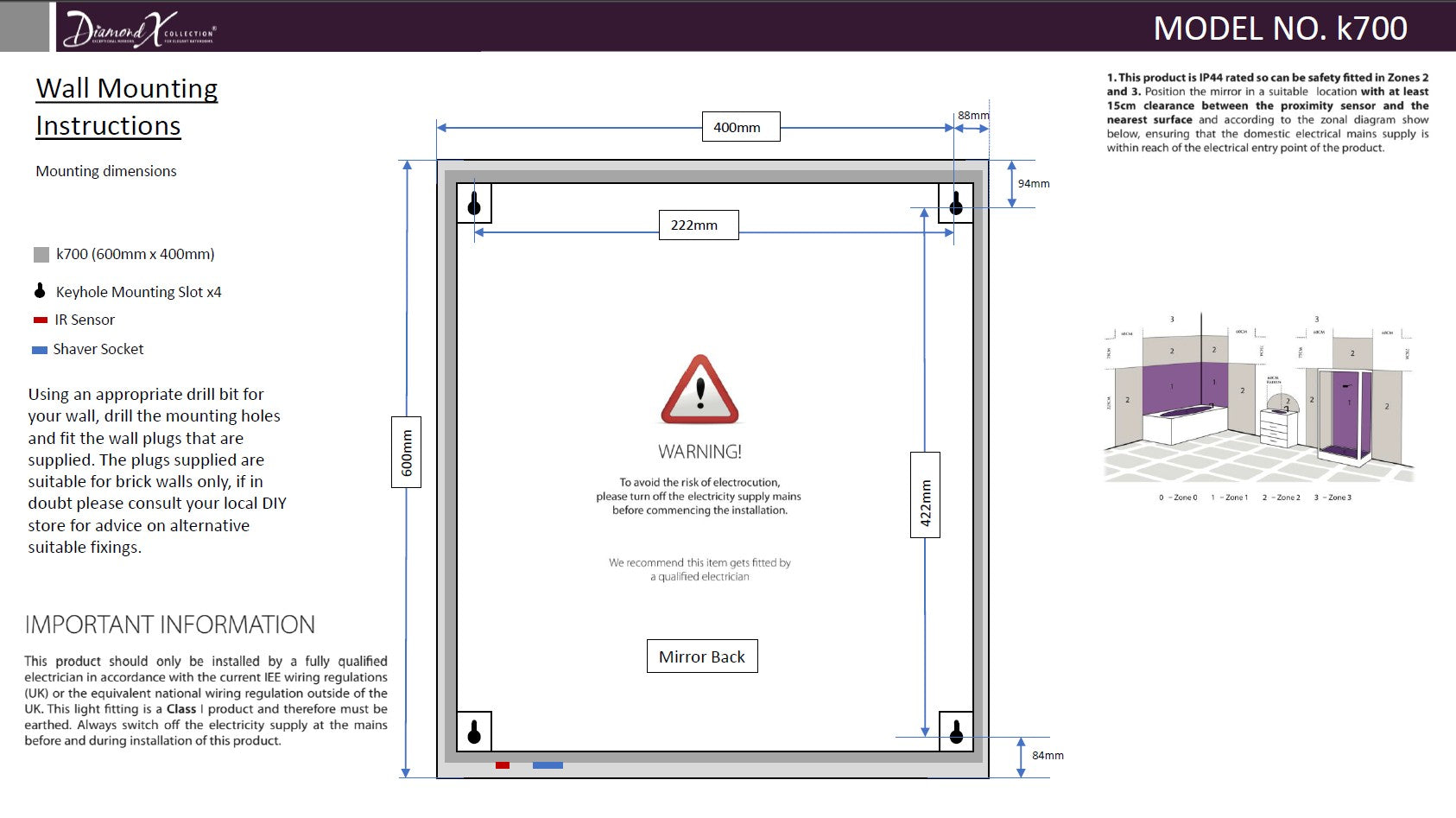This screenshot has width=1456, height=818.
Task: Select the top-left keyhole mounting slot
Action: tap(474, 203)
